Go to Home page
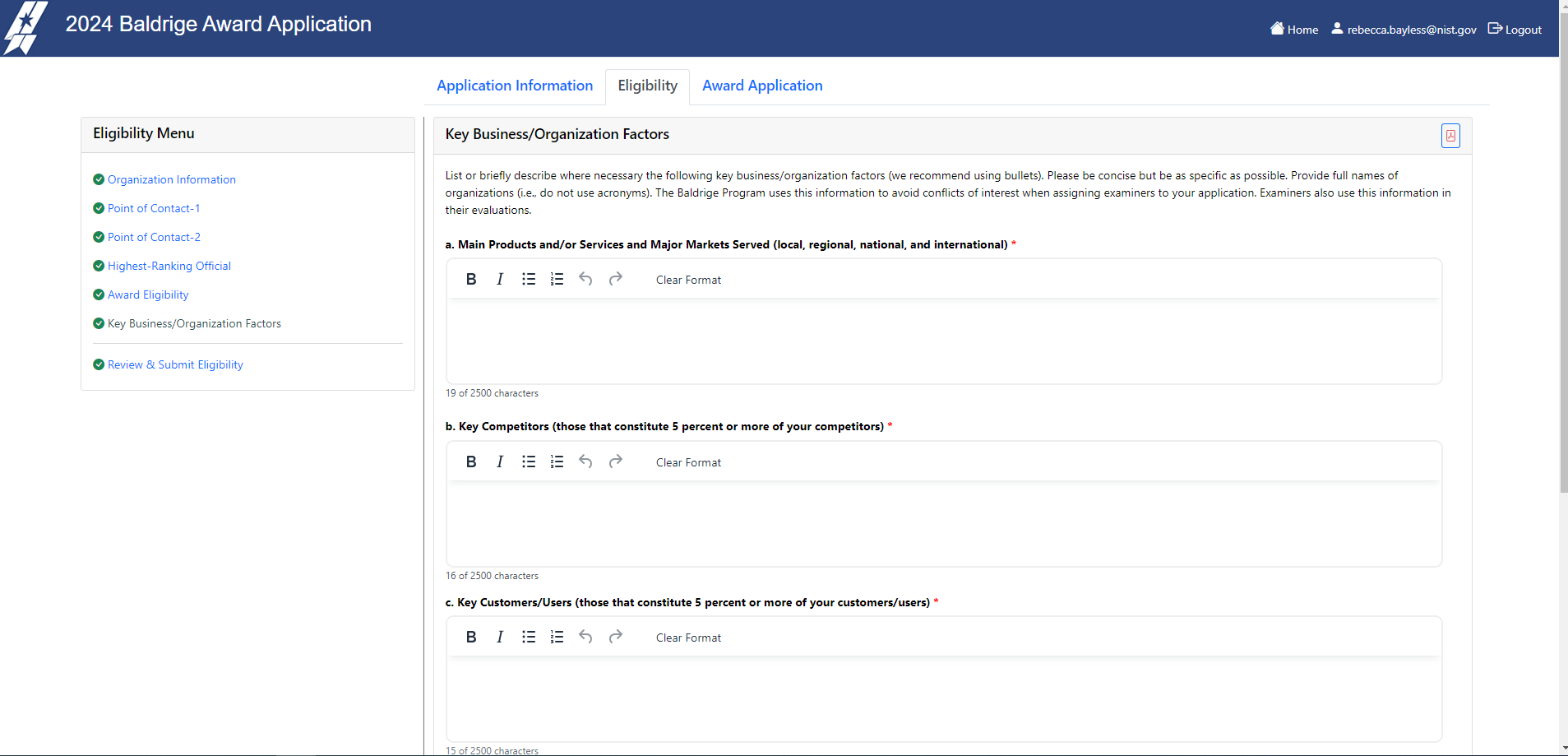Viewport: 1568px width, 756px height. 1294,30
